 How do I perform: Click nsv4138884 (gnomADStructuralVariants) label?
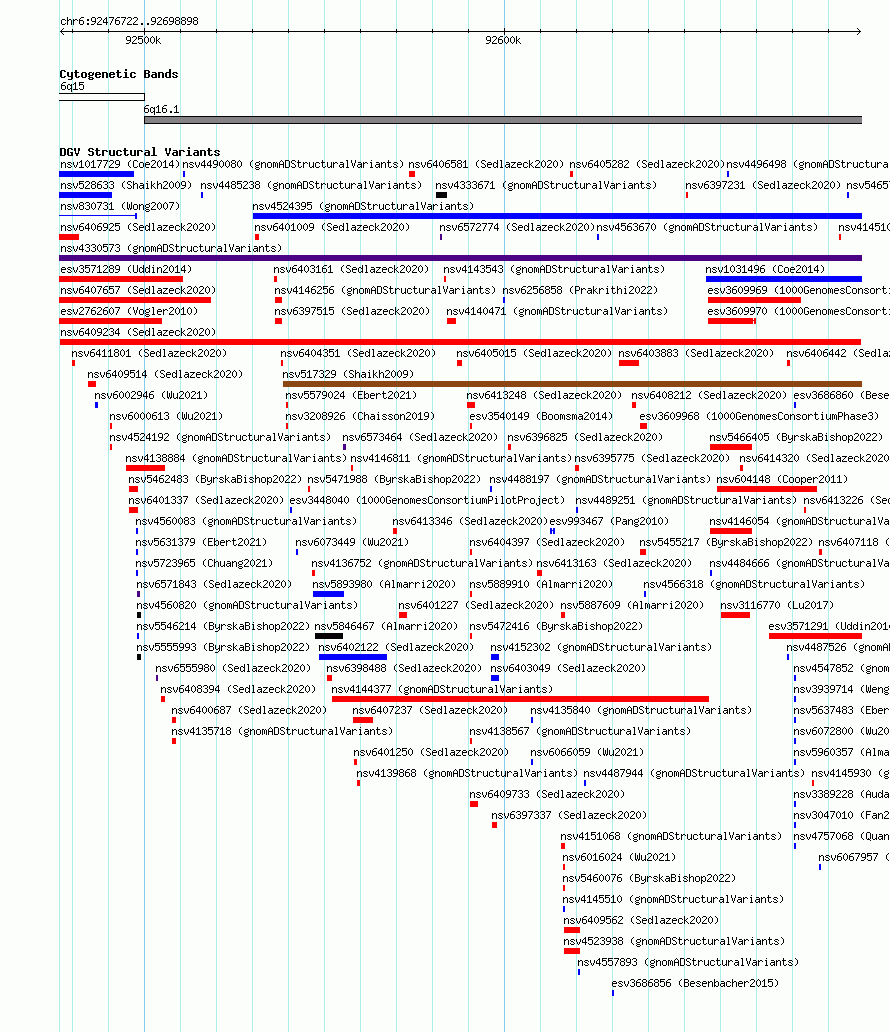click(x=236, y=458)
